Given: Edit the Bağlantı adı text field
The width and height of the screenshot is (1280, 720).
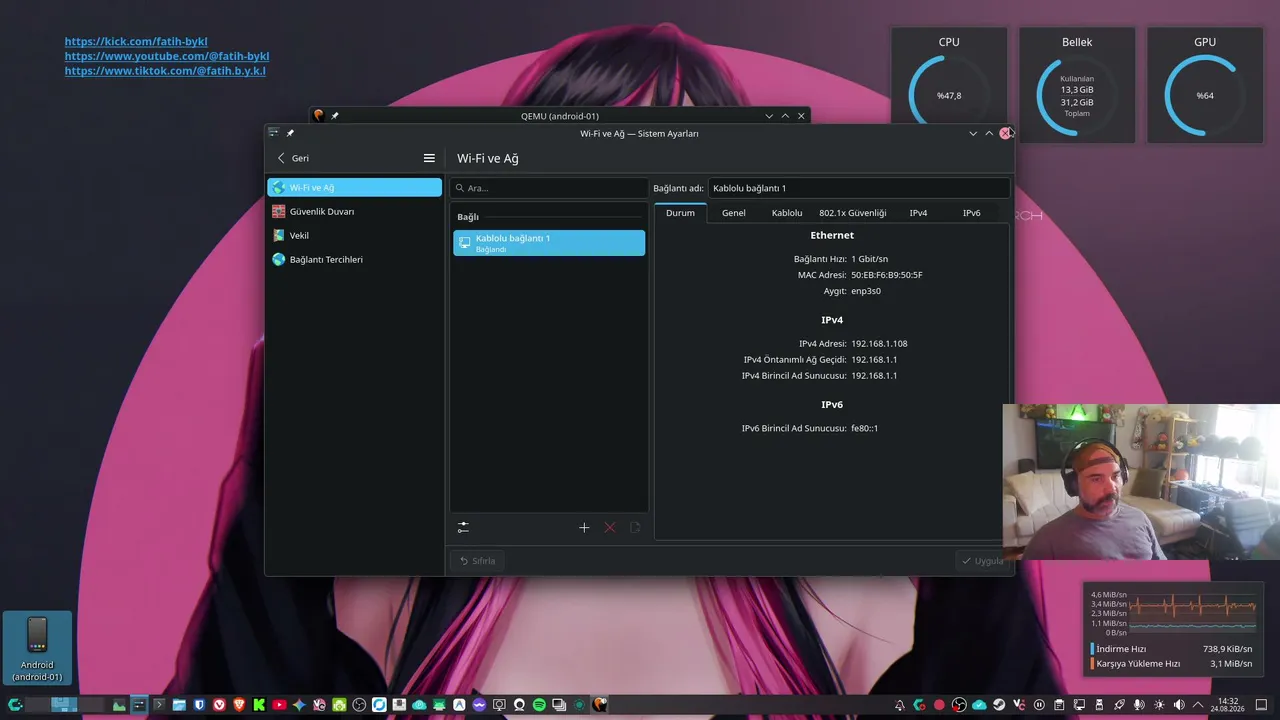Looking at the screenshot, I should (x=858, y=188).
